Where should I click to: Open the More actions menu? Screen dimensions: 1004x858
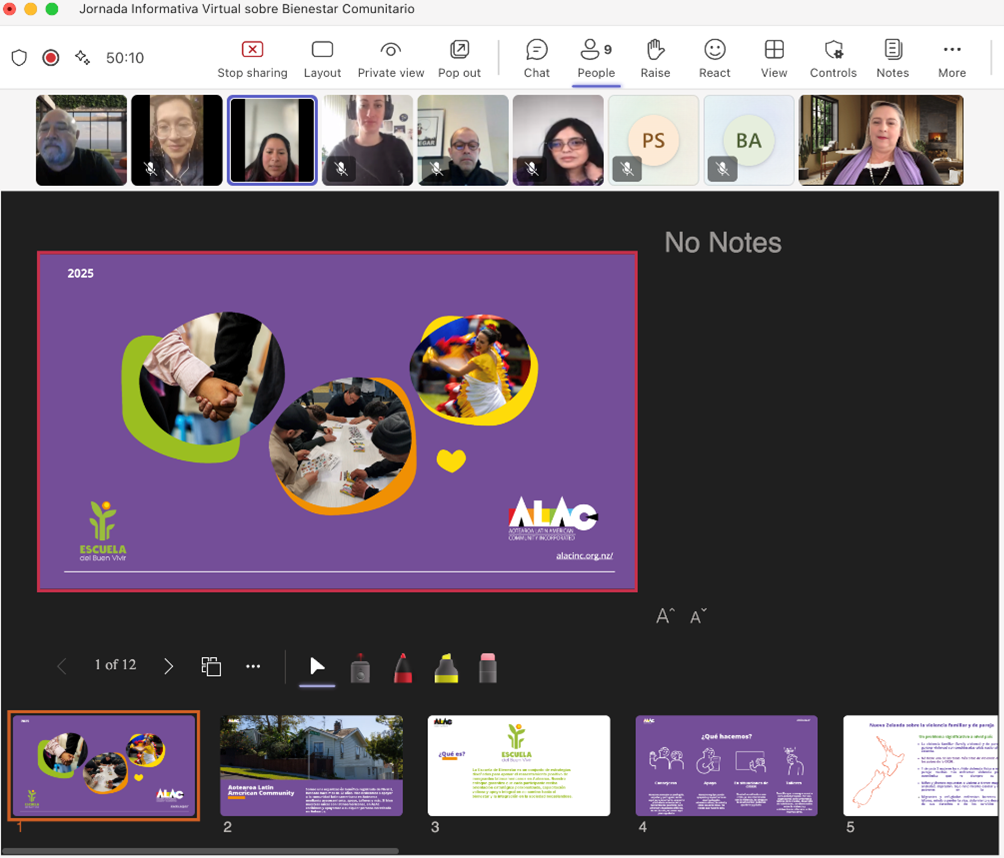click(x=952, y=59)
